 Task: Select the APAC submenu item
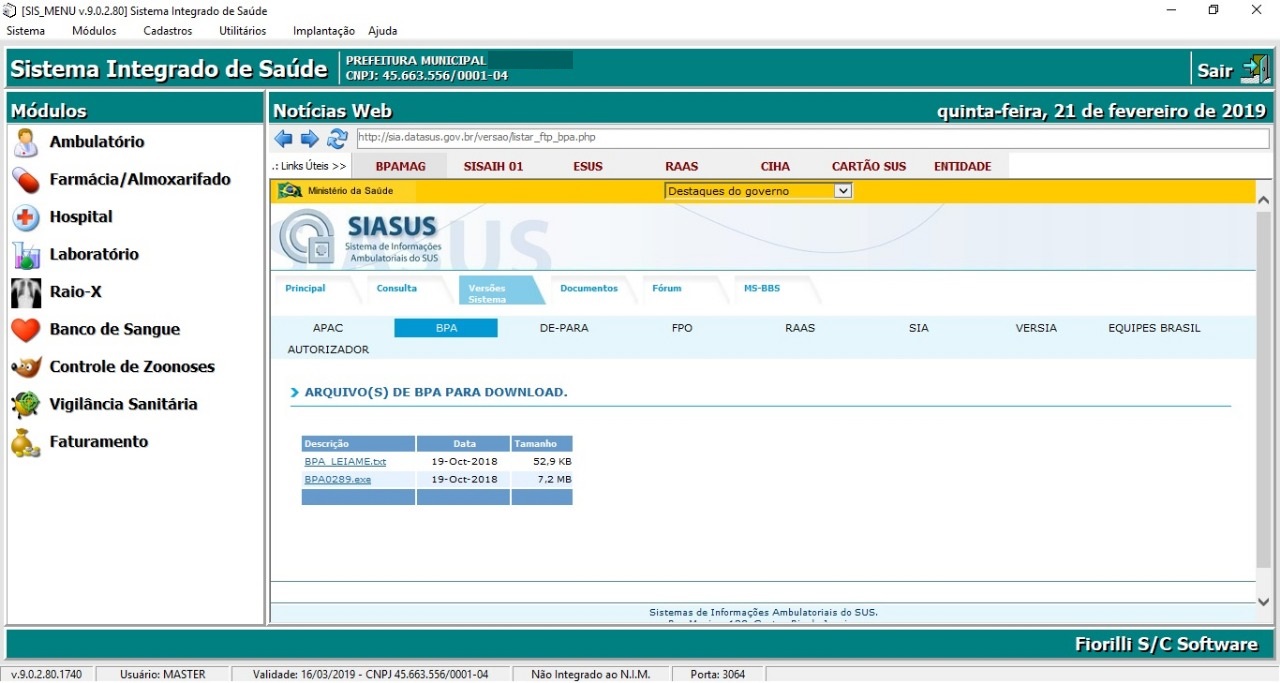click(x=328, y=328)
